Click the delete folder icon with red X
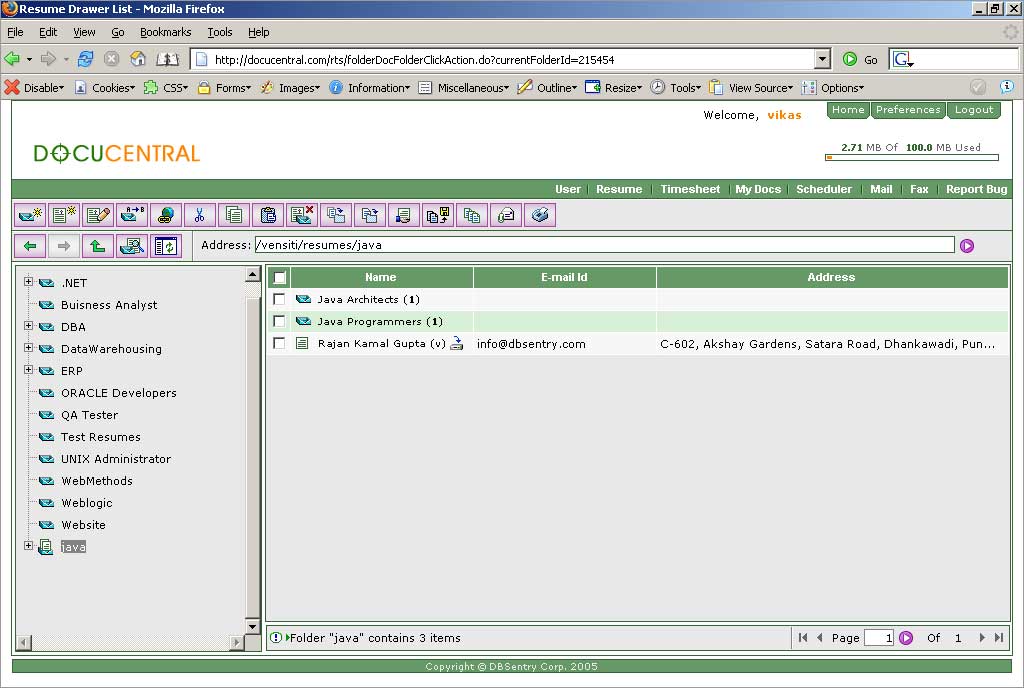Image resolution: width=1024 pixels, height=688 pixels. point(301,214)
